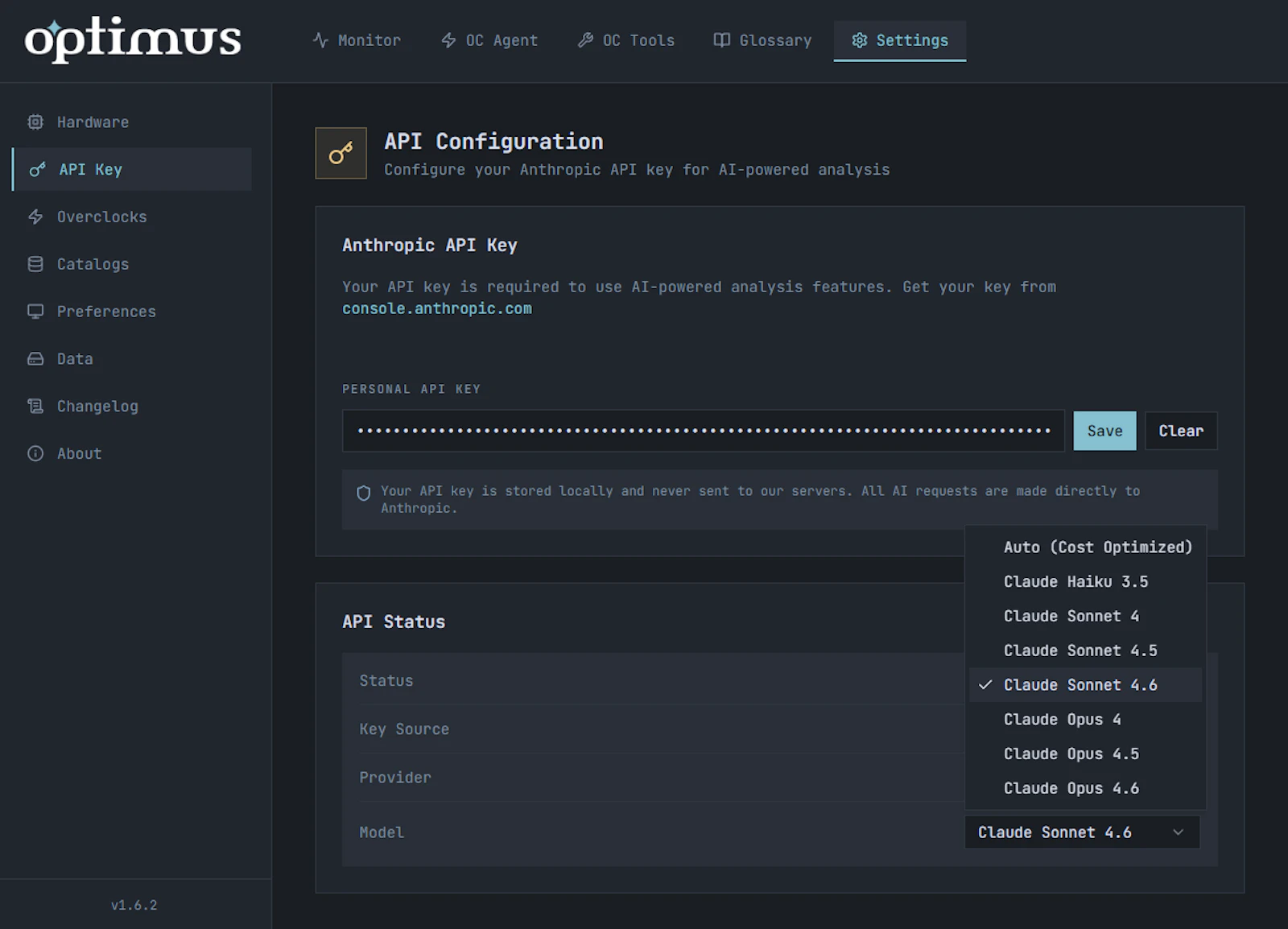Viewport: 1288px width, 929px height.
Task: Open the console.anthropic.com link
Action: [x=437, y=308]
